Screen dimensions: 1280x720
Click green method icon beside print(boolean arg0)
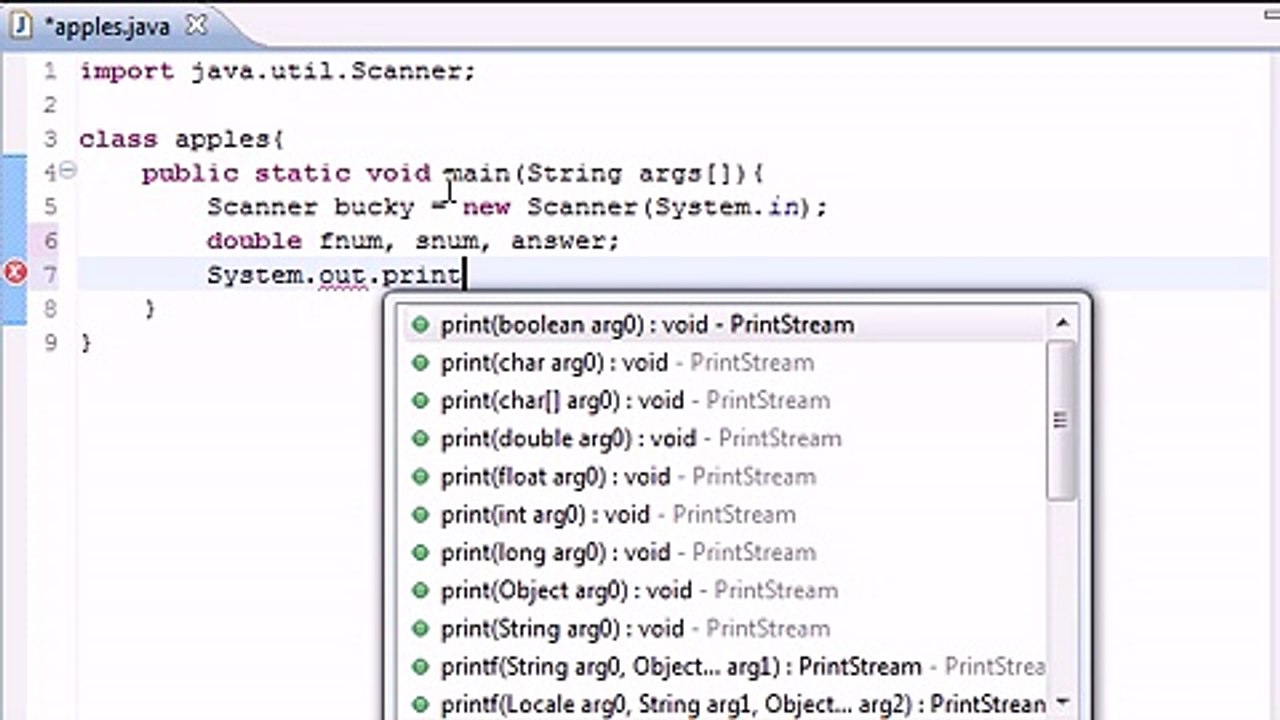coord(420,325)
